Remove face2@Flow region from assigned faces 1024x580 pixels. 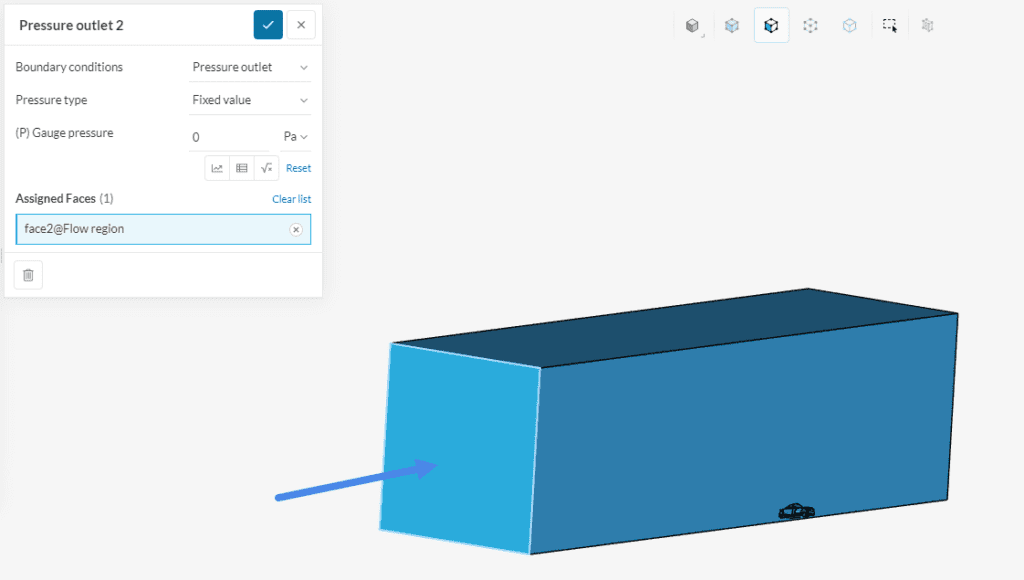[x=296, y=229]
